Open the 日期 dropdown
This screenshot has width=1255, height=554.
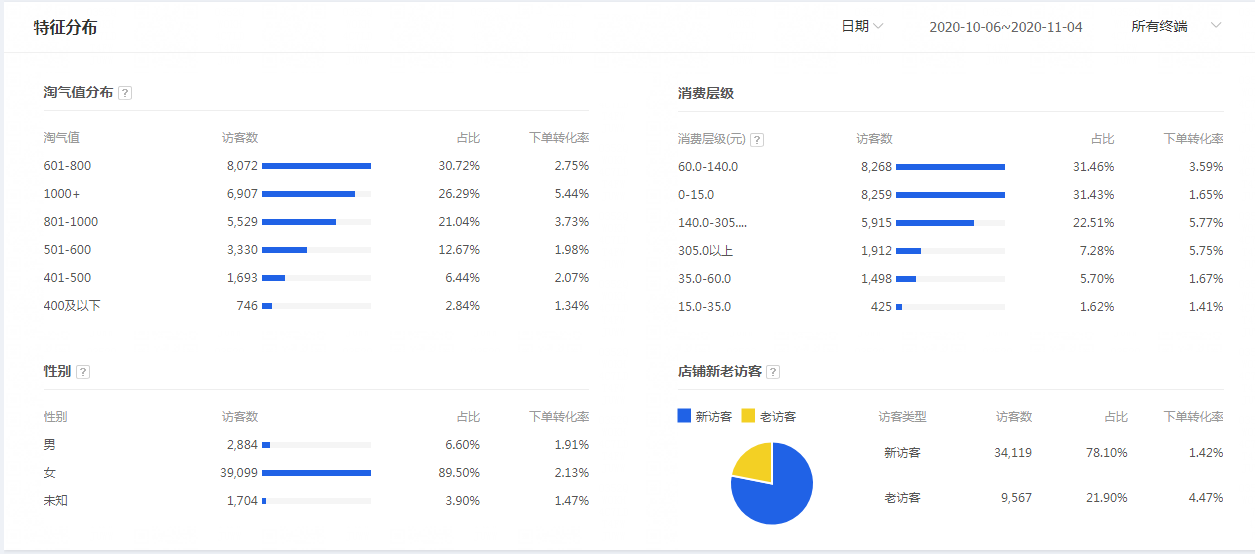pos(862,27)
